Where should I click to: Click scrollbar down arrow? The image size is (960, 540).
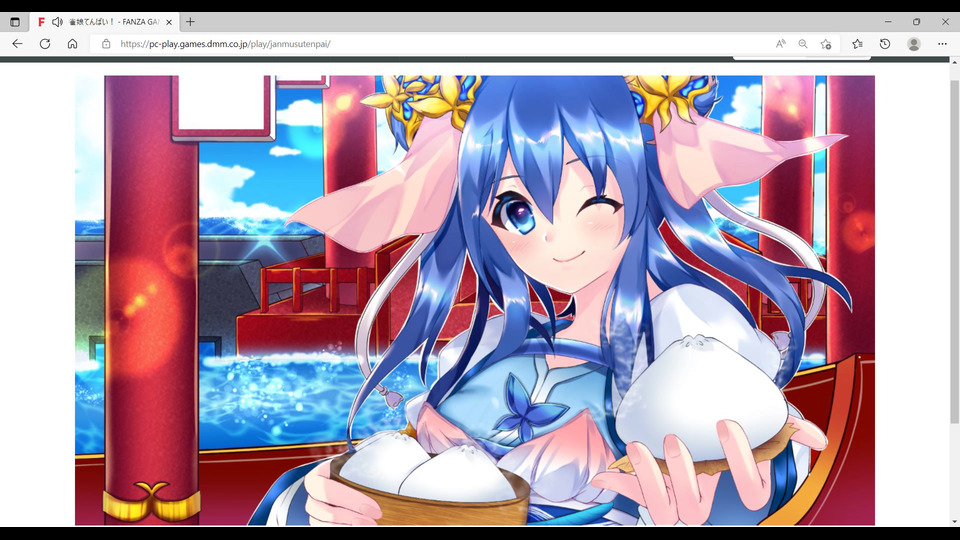(954, 522)
